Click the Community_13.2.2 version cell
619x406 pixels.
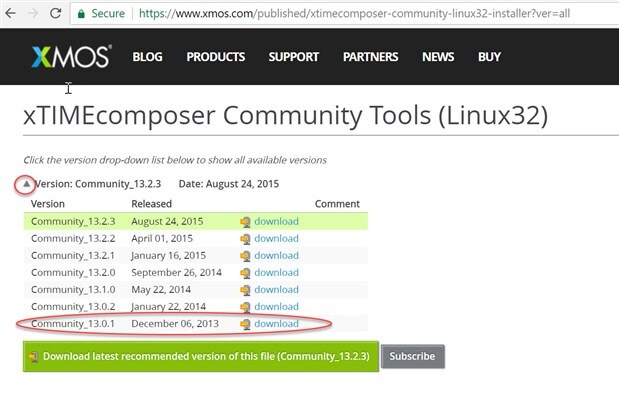coord(73,238)
